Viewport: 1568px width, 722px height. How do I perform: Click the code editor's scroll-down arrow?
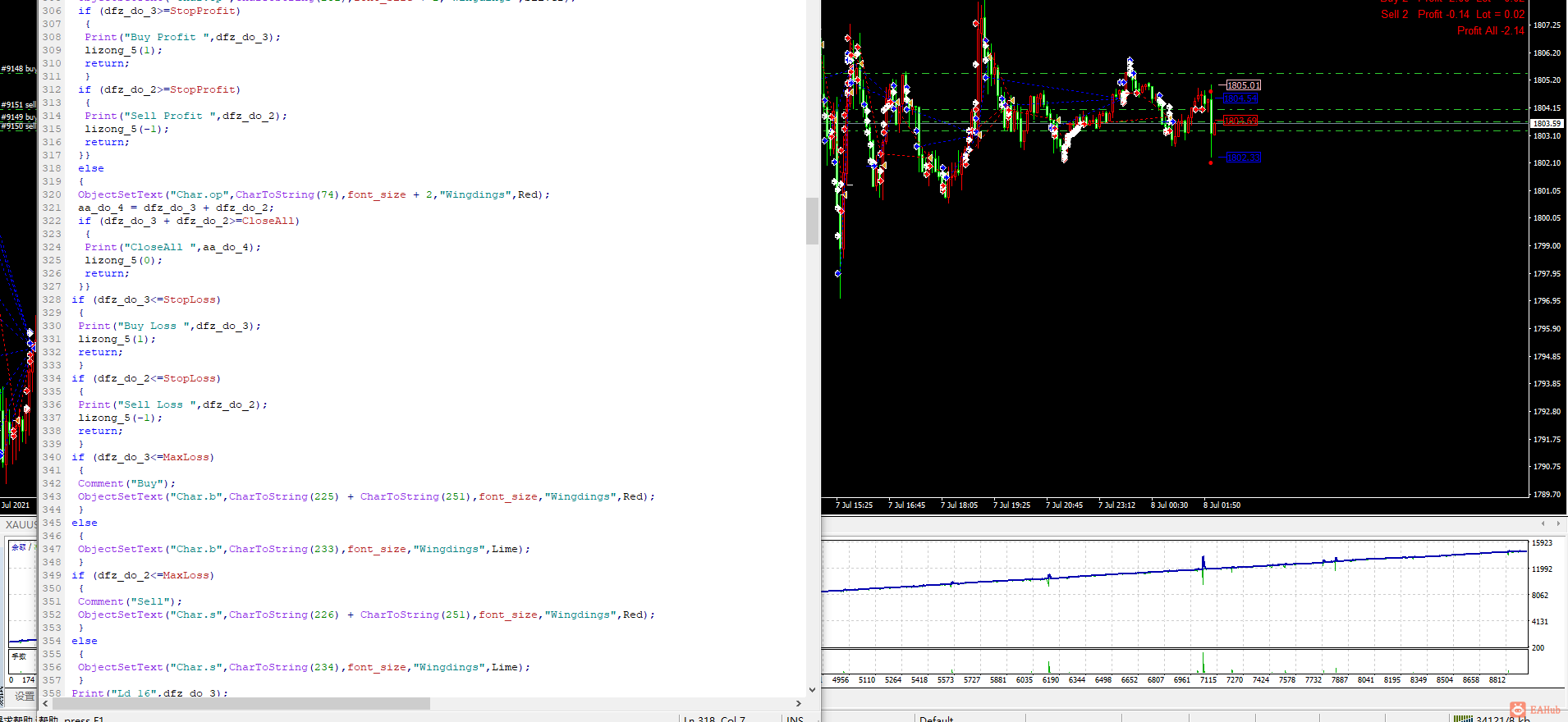pyautogui.click(x=812, y=690)
